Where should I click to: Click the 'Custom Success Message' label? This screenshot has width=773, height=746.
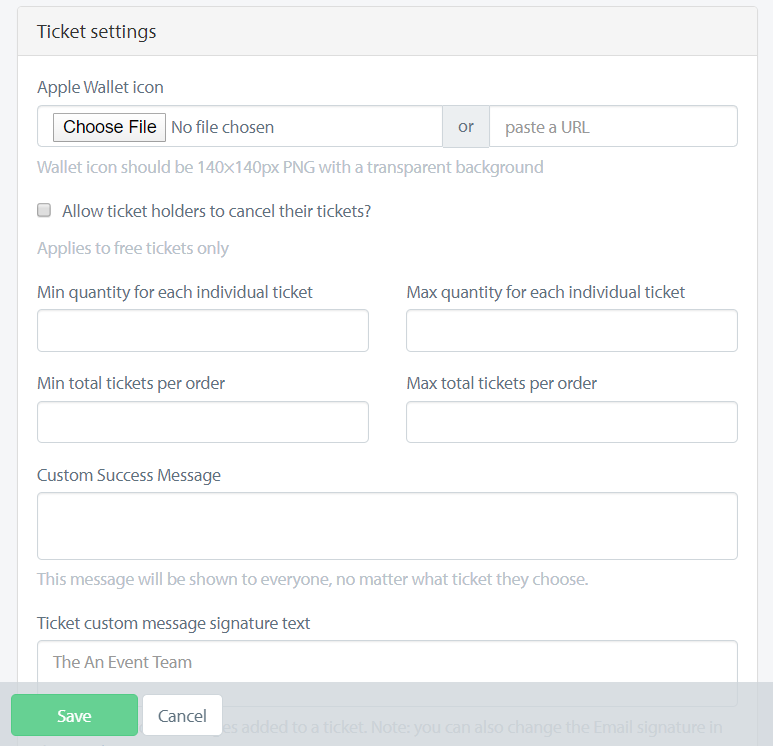[x=129, y=475]
